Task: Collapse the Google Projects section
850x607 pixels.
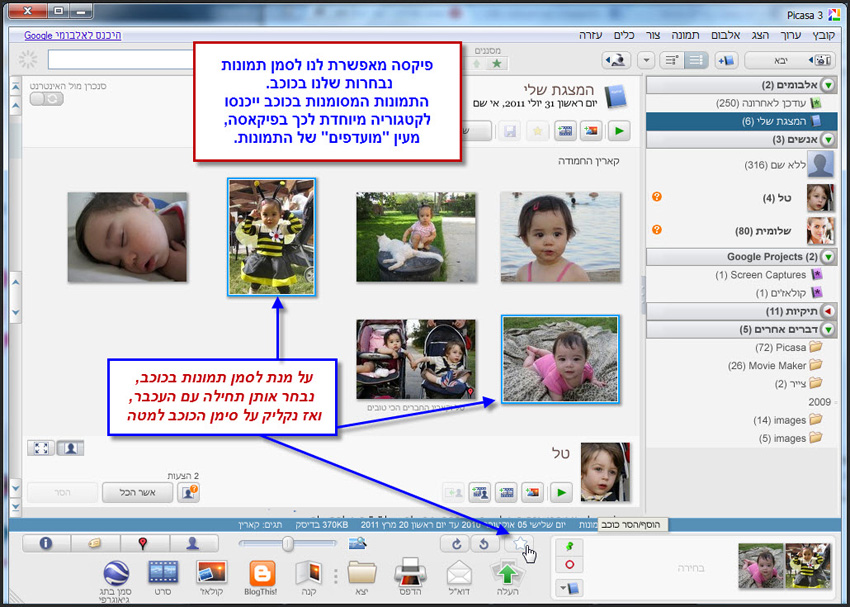Action: click(827, 257)
